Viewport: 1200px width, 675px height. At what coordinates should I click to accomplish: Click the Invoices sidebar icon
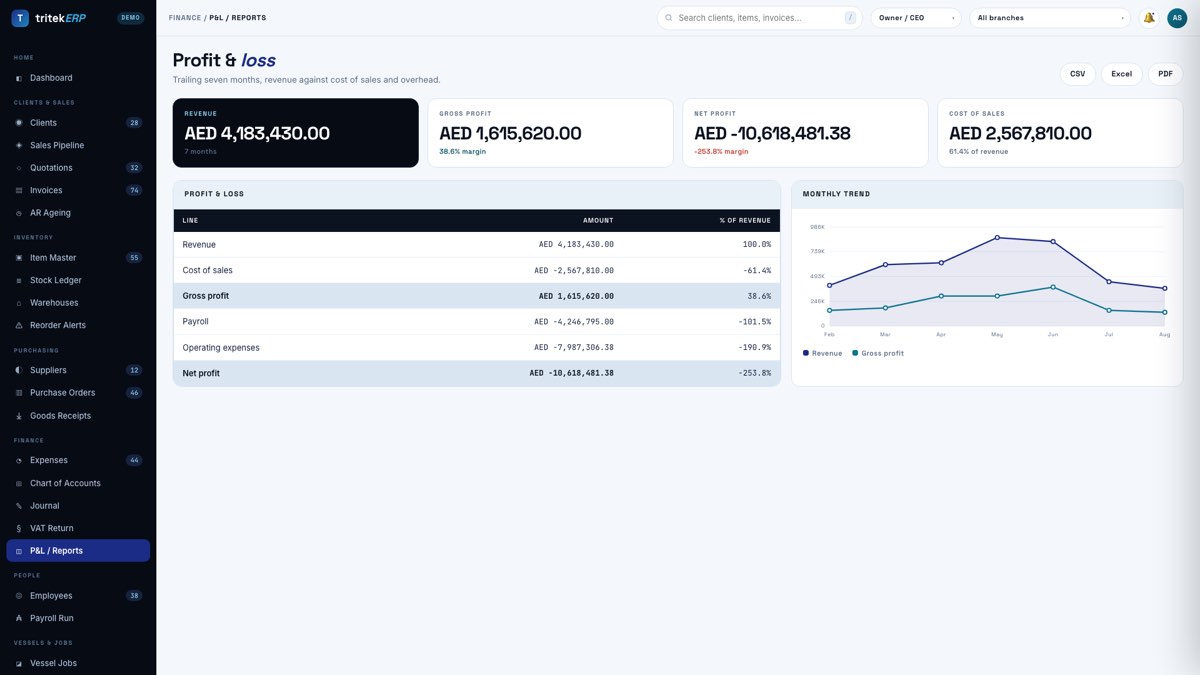[19, 190]
